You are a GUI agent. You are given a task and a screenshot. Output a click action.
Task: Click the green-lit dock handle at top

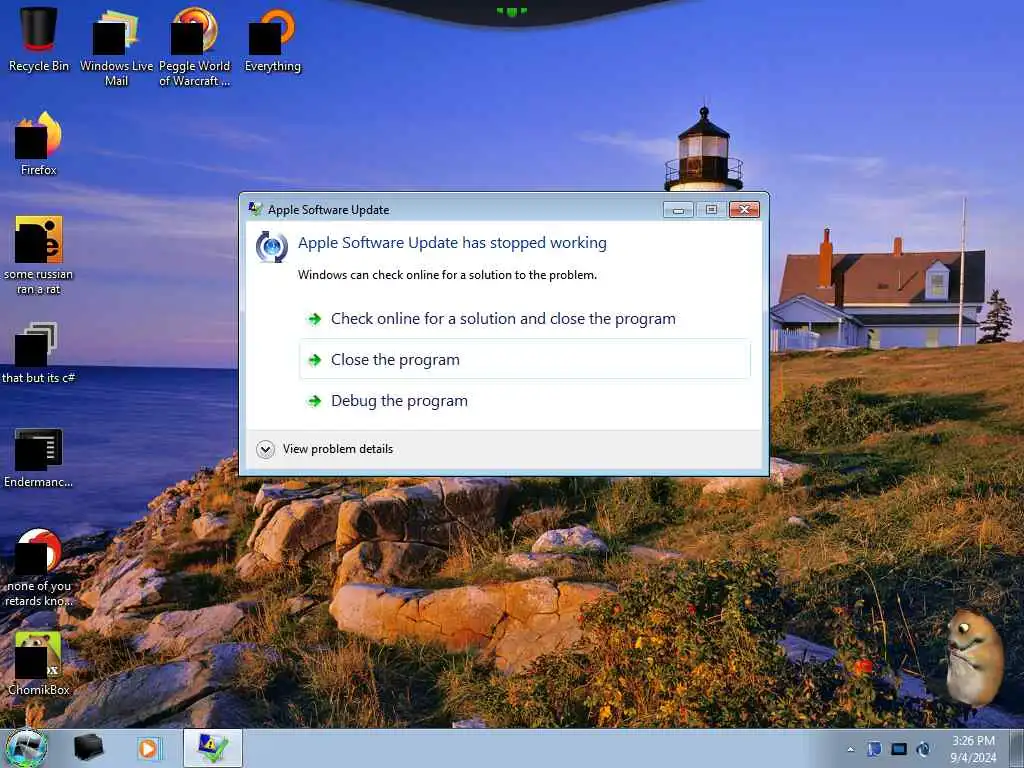click(x=512, y=11)
